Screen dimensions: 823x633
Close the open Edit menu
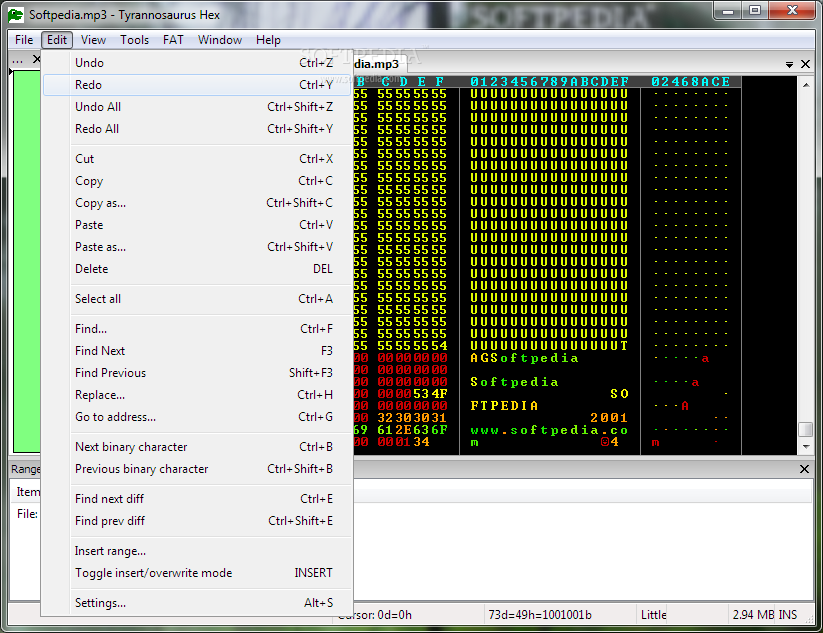point(57,40)
